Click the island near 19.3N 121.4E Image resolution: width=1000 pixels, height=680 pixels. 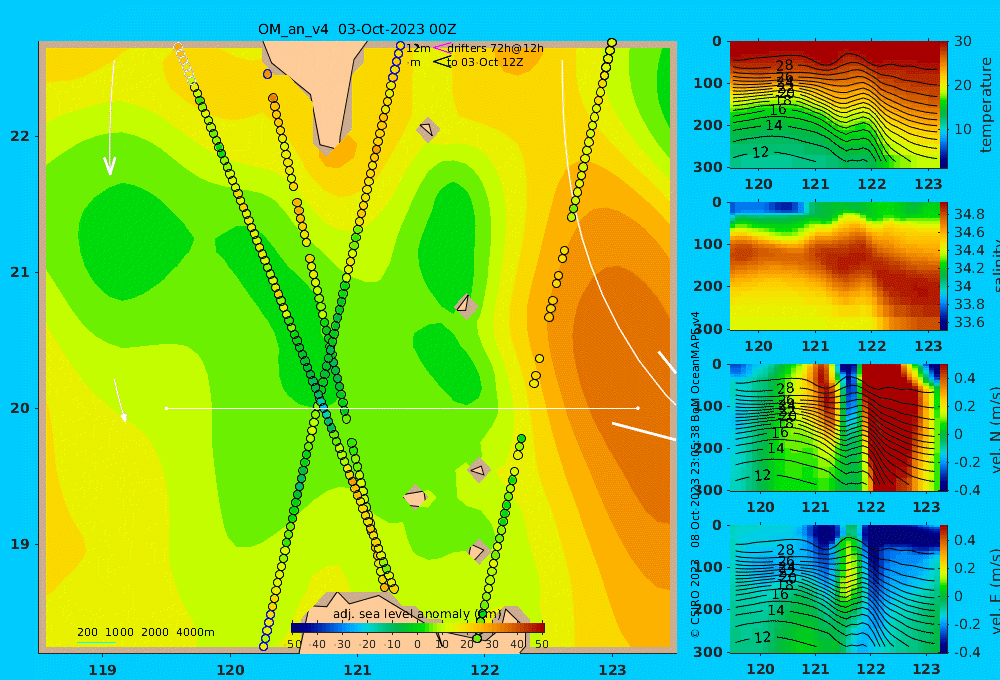click(x=415, y=497)
